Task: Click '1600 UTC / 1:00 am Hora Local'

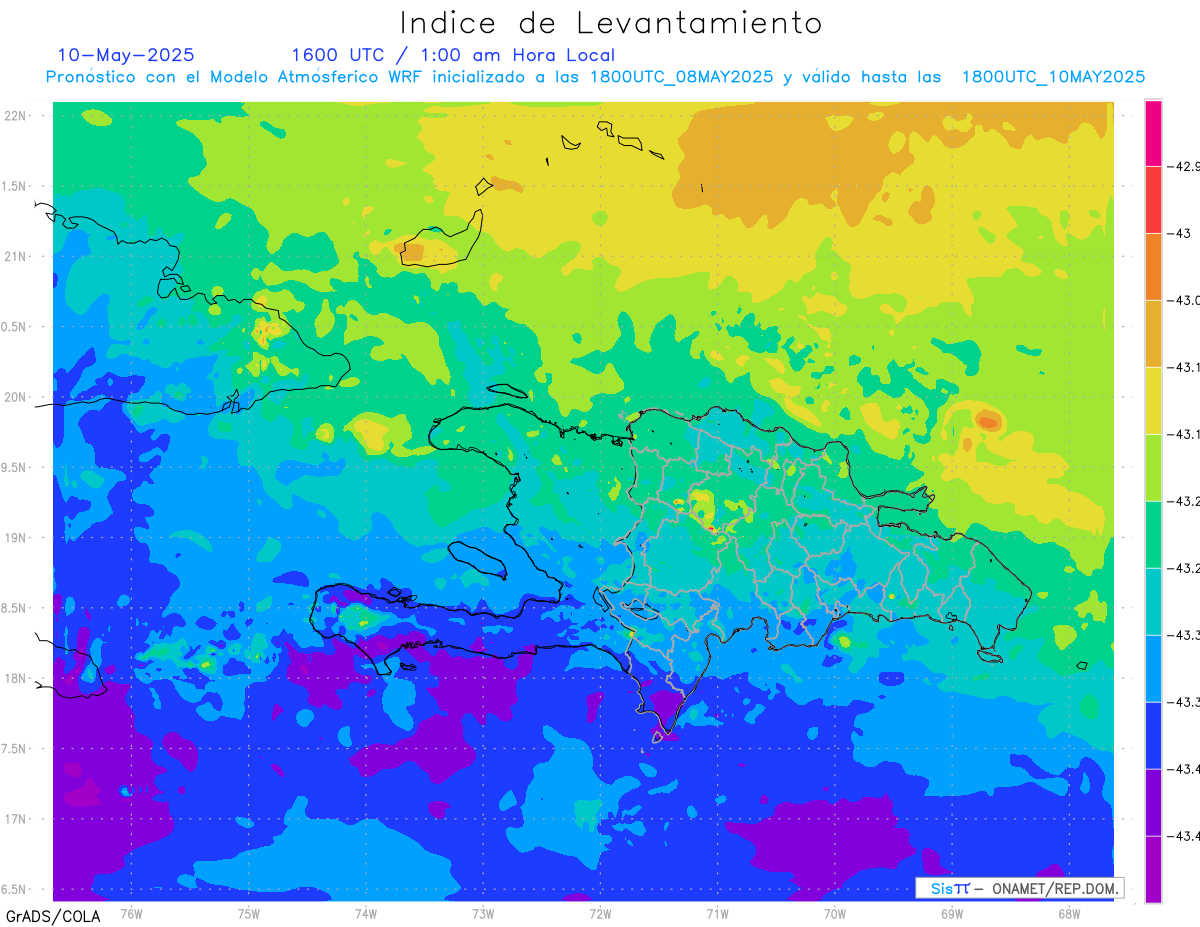Action: (453, 55)
